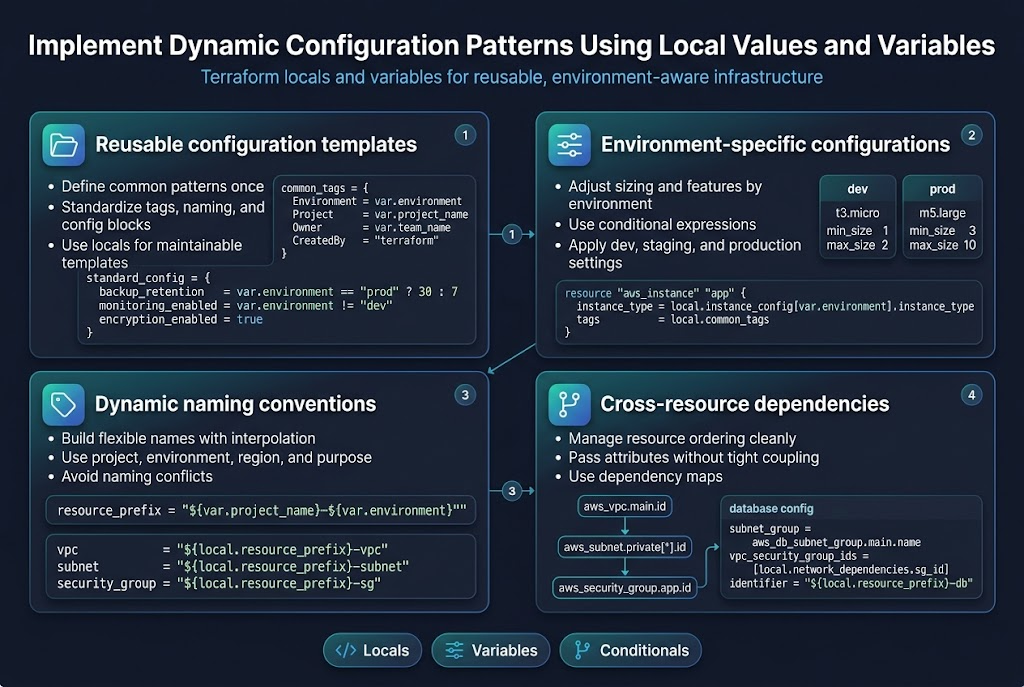Click the Variables button at the bottom
This screenshot has width=1024, height=687.
click(x=490, y=650)
